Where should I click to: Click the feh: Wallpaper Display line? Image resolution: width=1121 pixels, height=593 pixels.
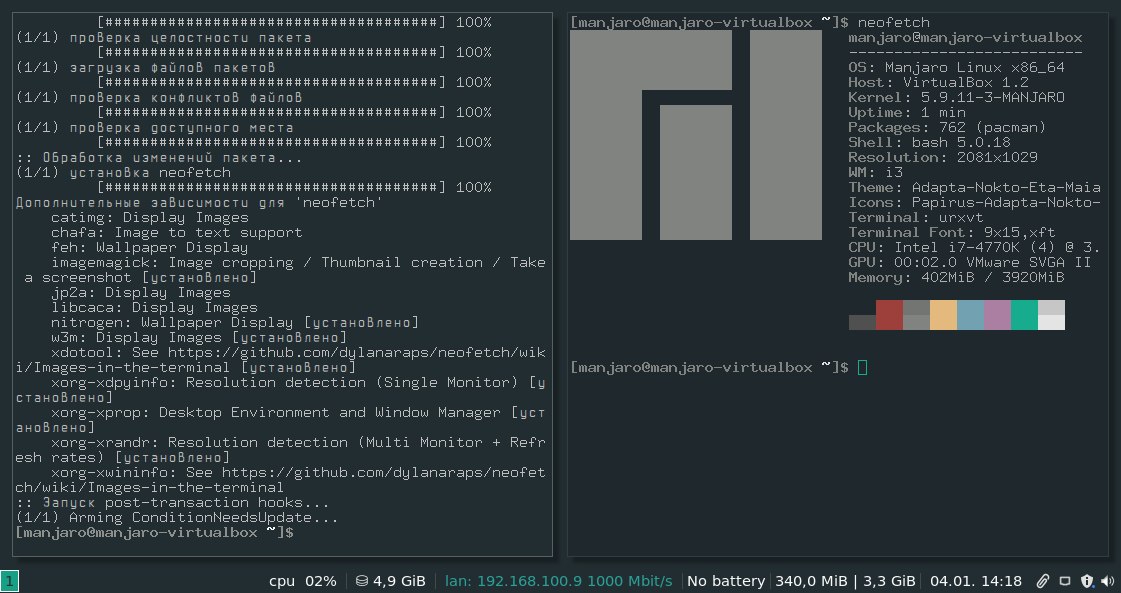(x=150, y=248)
